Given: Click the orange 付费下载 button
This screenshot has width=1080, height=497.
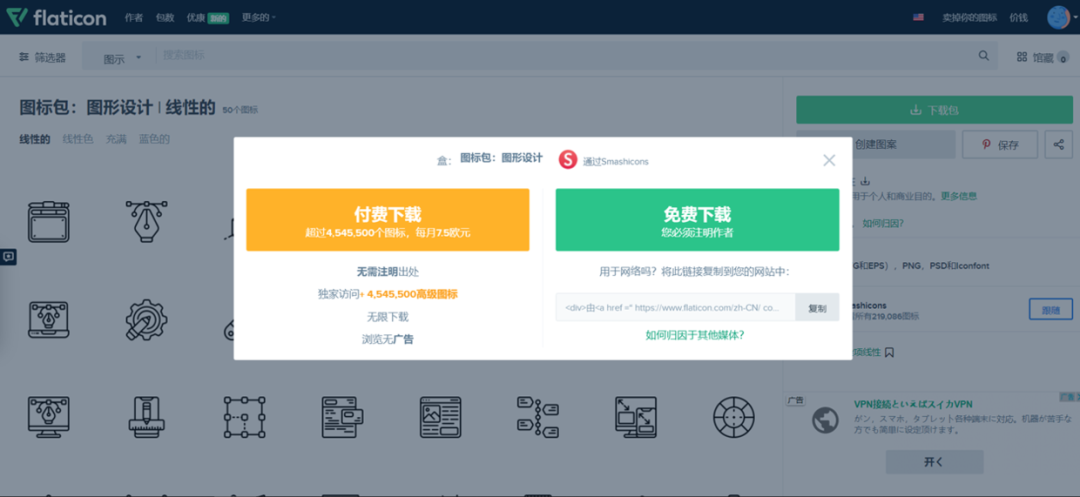Looking at the screenshot, I should pyautogui.click(x=388, y=220).
